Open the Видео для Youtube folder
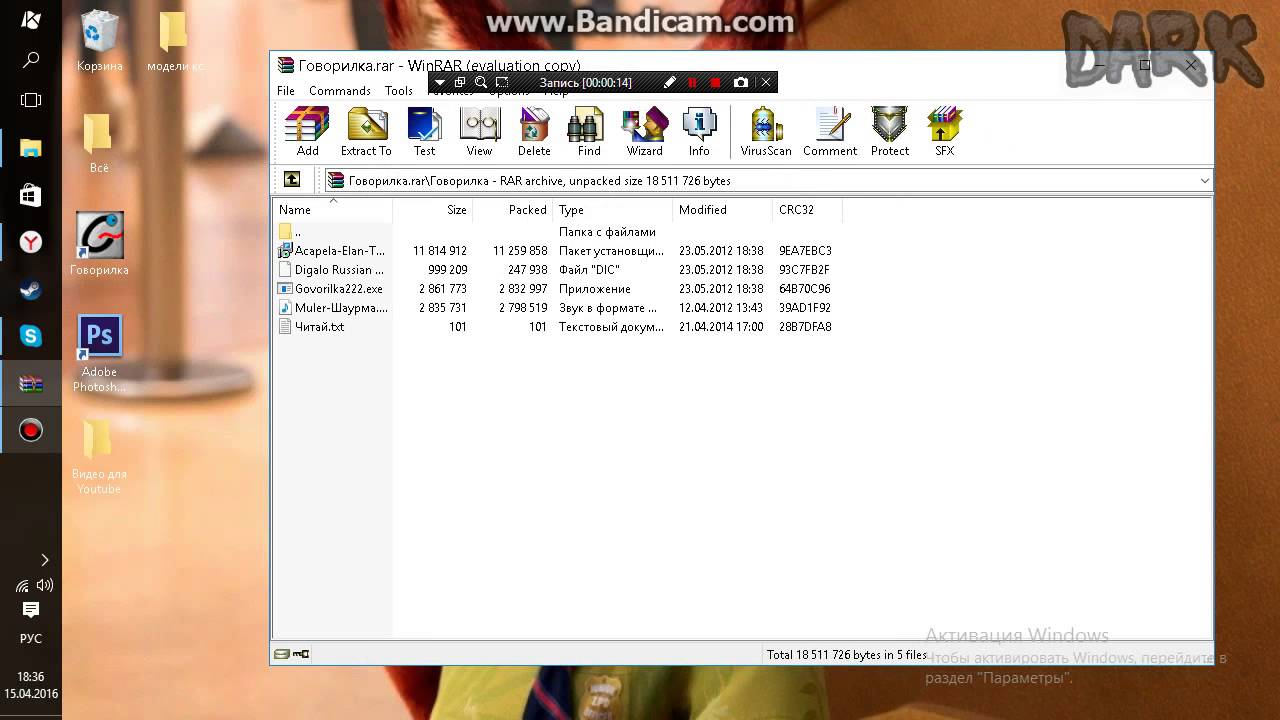1280x720 pixels. coord(99,455)
